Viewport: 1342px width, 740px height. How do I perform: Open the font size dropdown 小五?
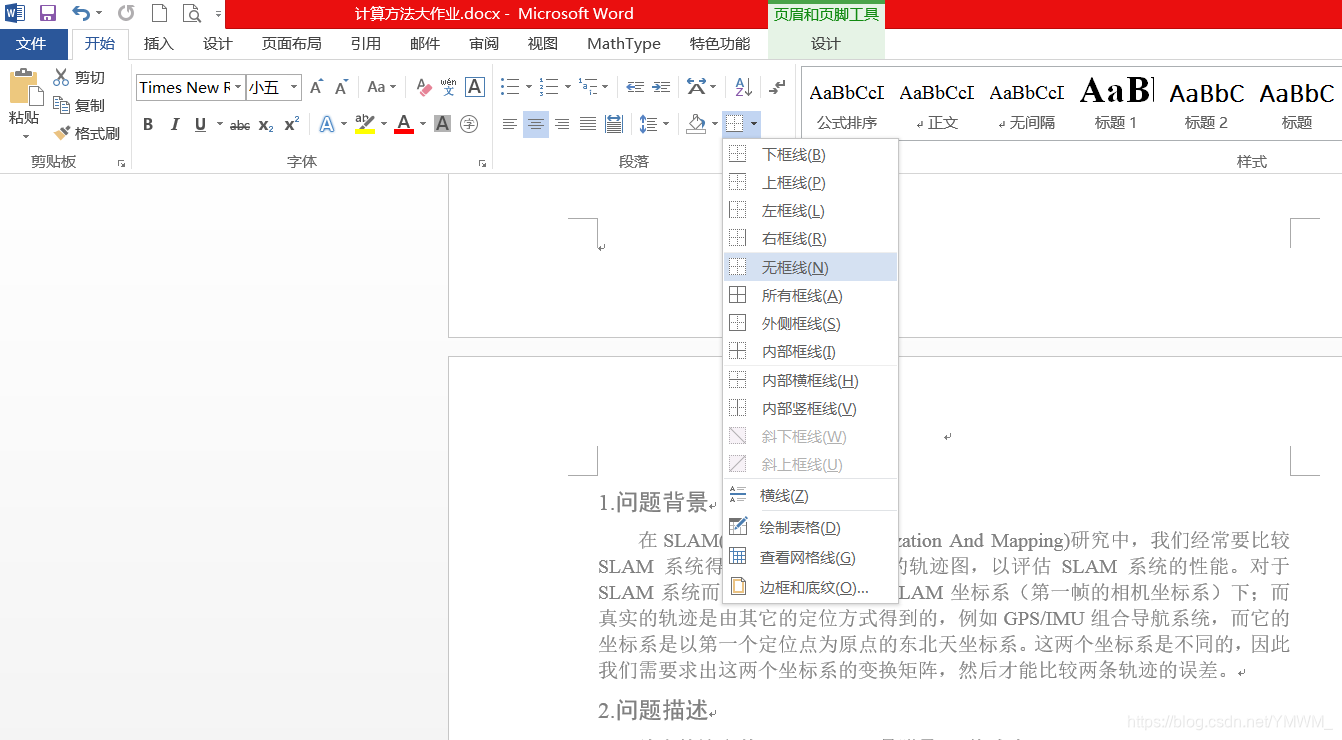(x=294, y=88)
